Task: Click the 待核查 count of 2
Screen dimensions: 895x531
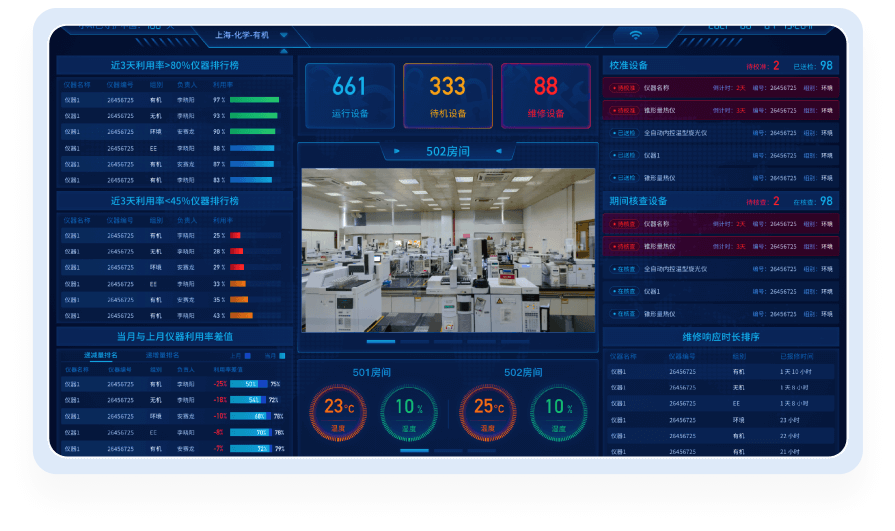Action: pyautogui.click(x=776, y=201)
